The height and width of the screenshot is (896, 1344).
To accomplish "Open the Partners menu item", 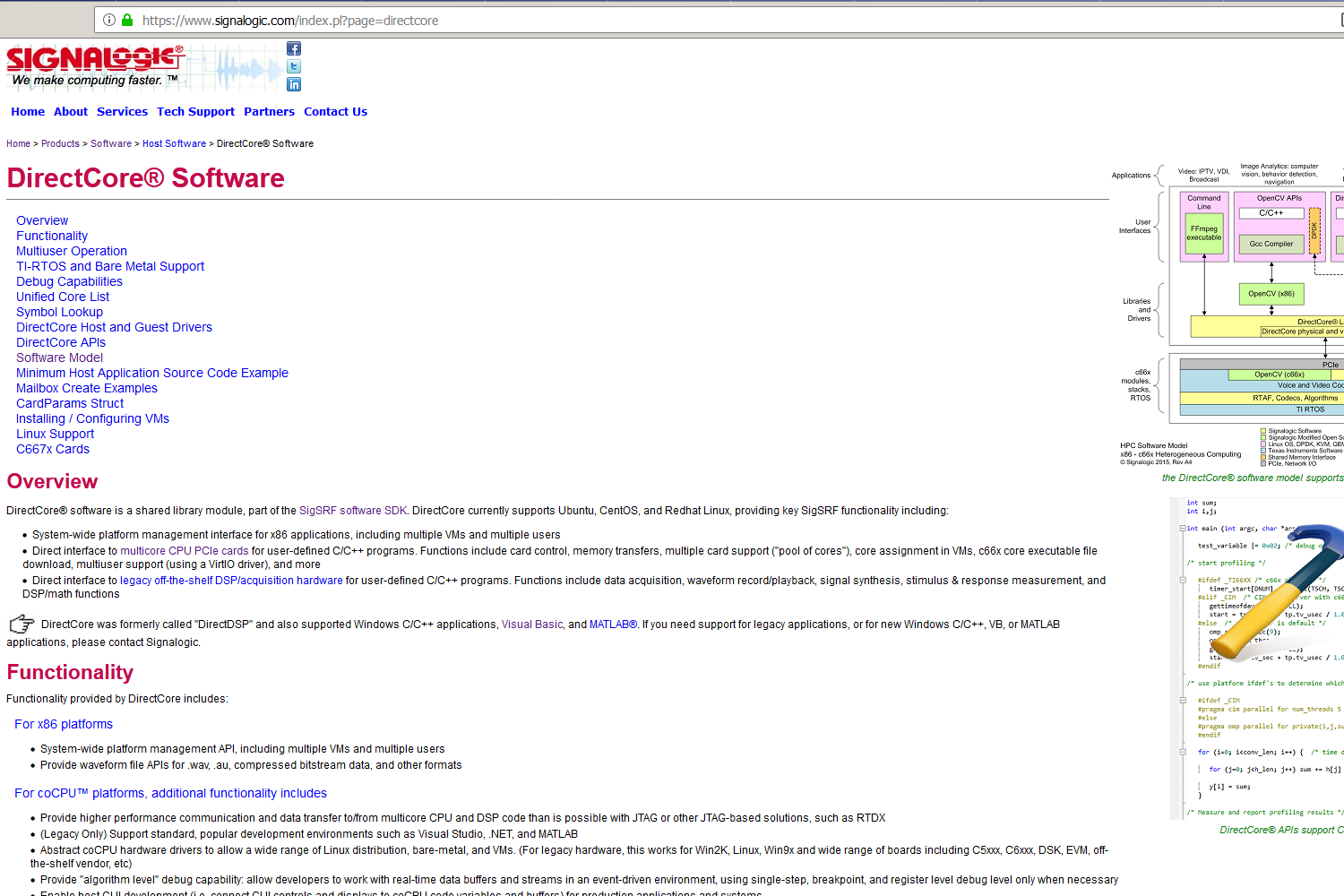I will click(269, 112).
